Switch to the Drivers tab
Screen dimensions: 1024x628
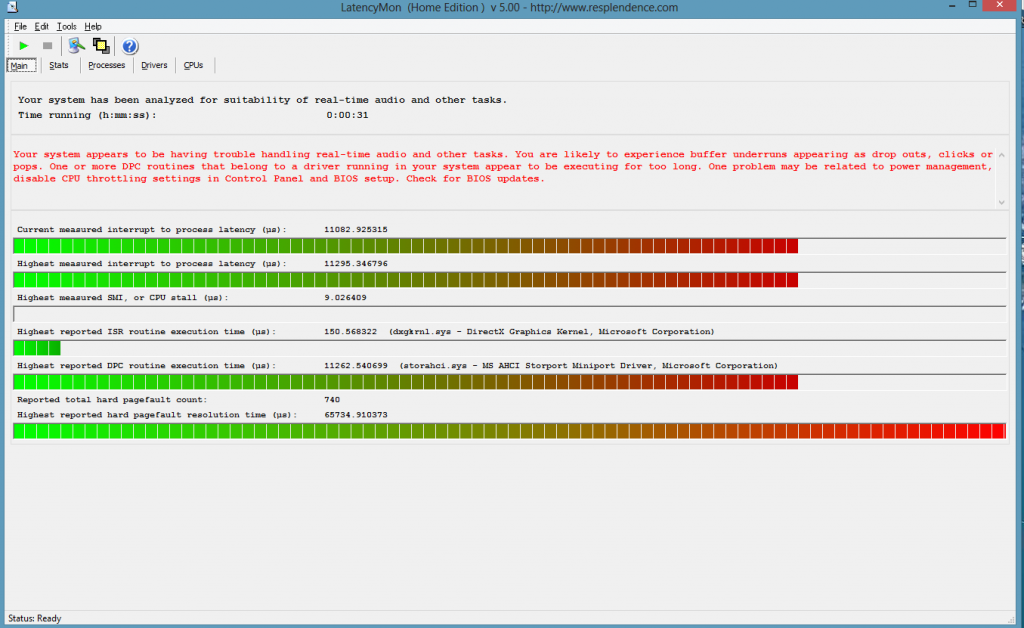154,65
